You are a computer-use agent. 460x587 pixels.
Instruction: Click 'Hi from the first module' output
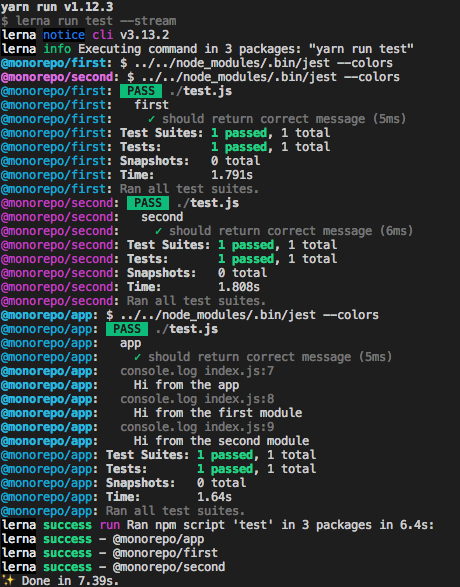(218, 413)
